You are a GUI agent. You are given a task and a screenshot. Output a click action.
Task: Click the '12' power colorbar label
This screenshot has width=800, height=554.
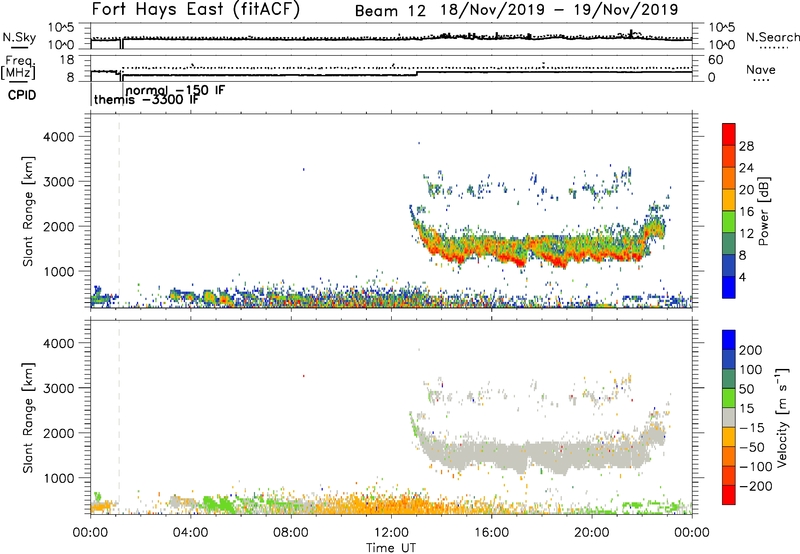(746, 234)
